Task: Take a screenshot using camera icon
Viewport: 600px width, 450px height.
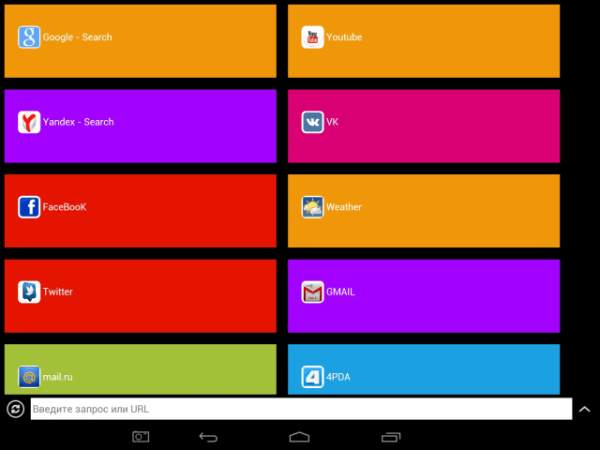Action: (141, 437)
